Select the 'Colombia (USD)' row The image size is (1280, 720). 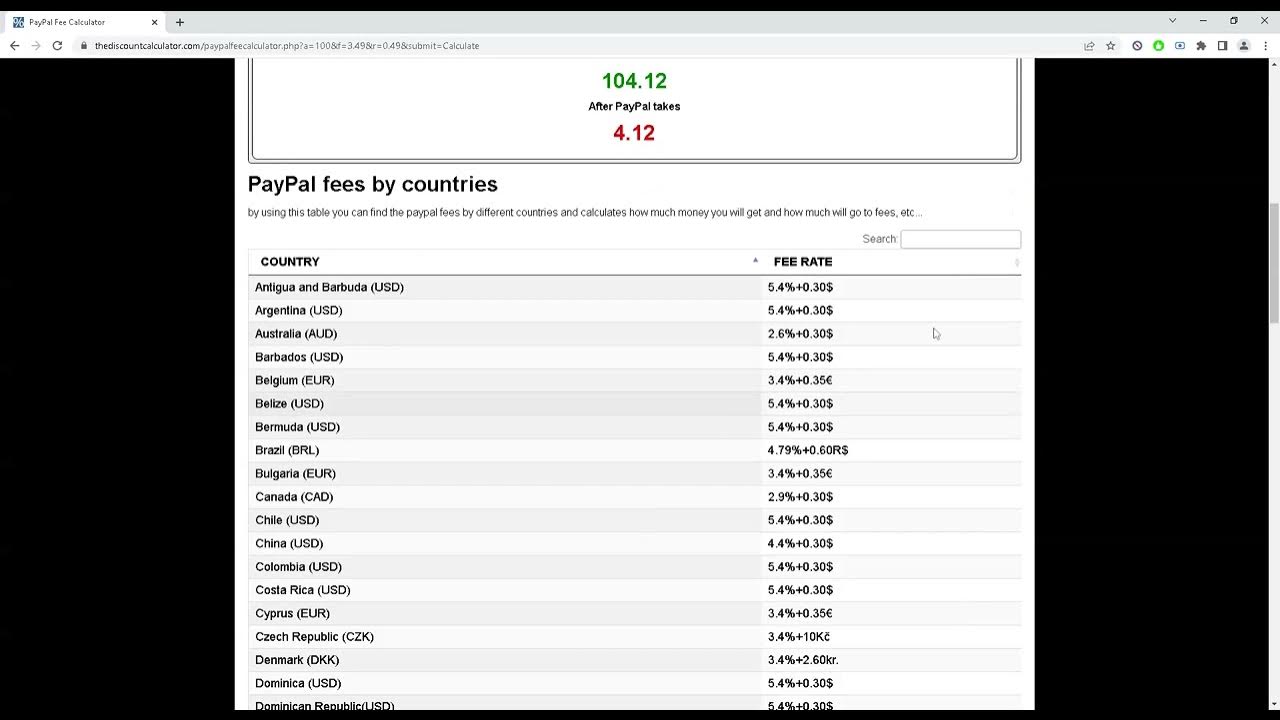[634, 567]
